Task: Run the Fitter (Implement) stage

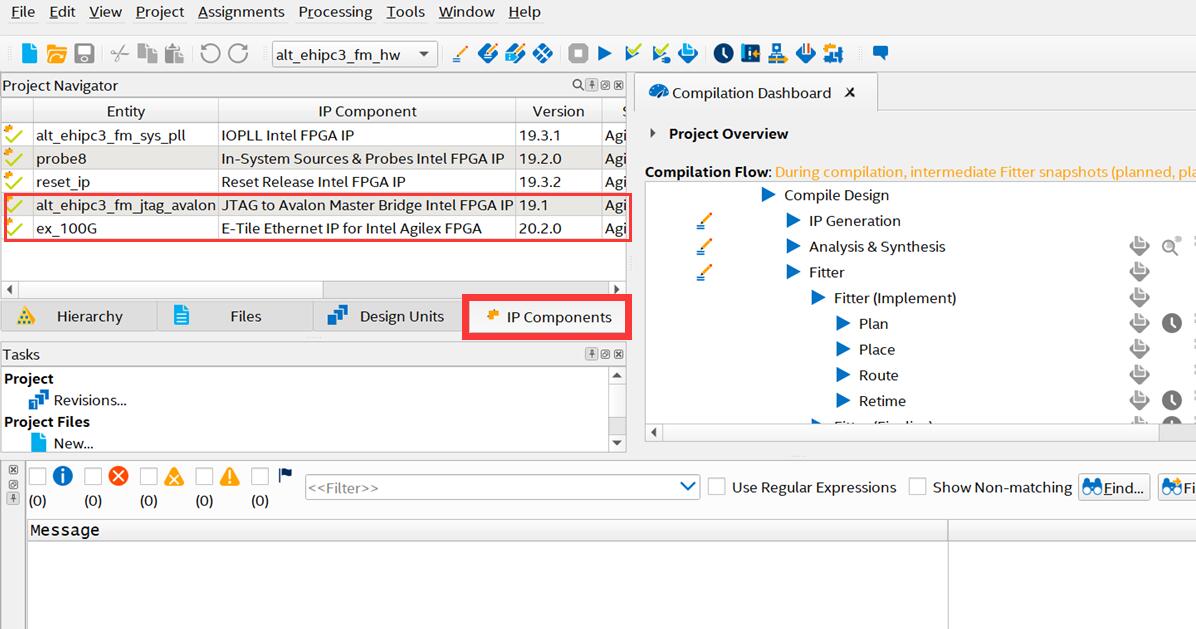Action: 818,298
